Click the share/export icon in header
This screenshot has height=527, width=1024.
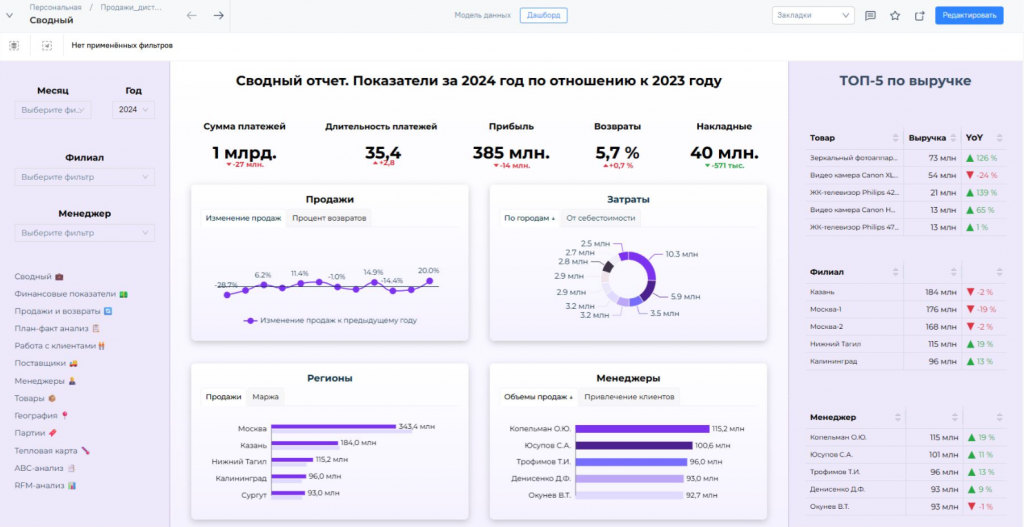click(x=920, y=16)
